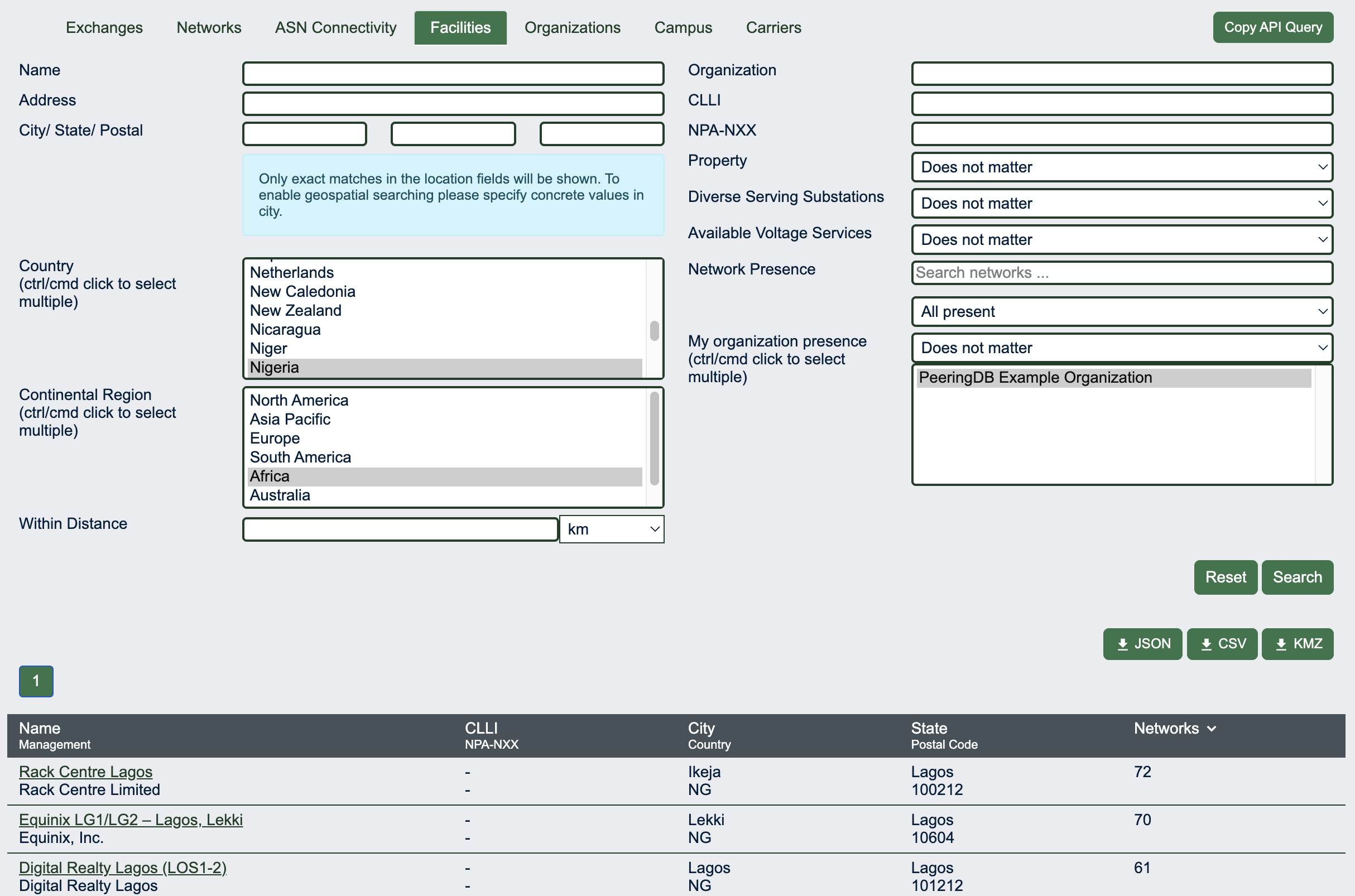1355x896 pixels.
Task: Open the Exchanges tab
Action: point(104,27)
